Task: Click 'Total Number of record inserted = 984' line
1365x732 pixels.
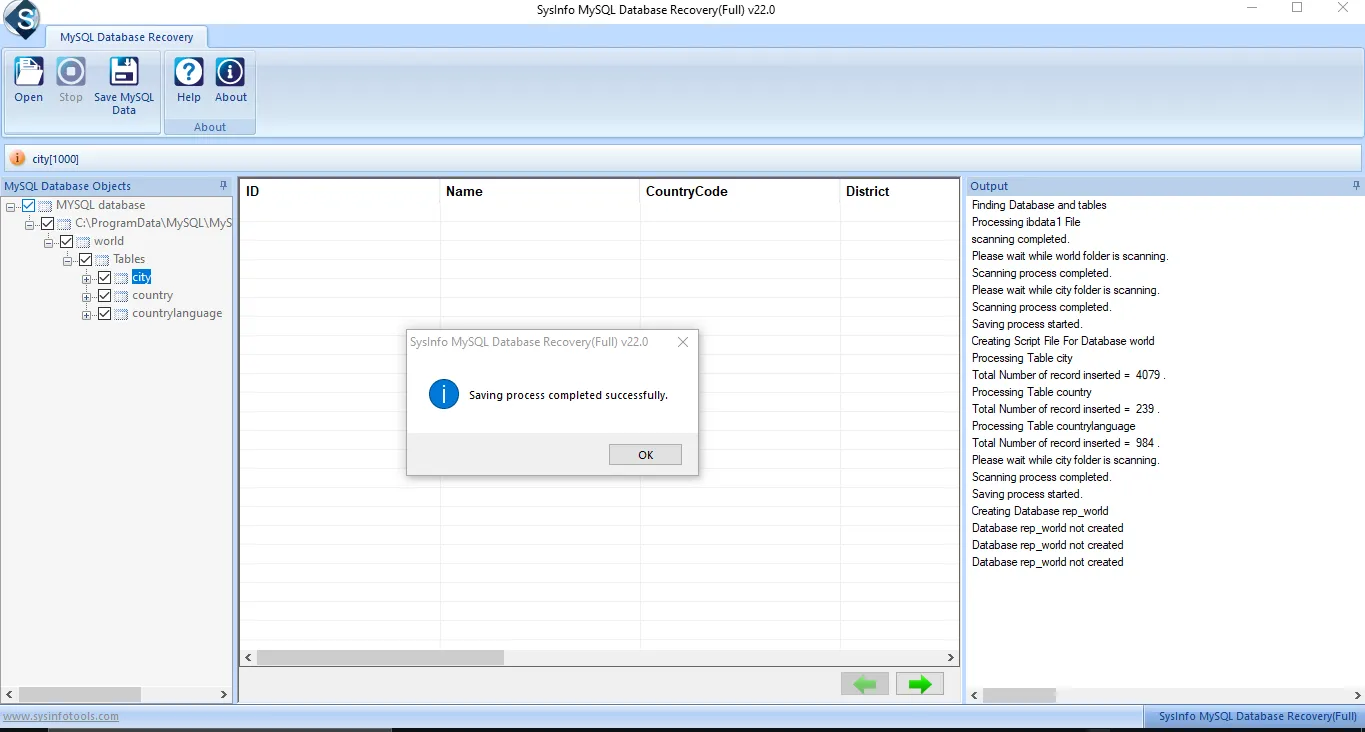Action: tap(1066, 443)
